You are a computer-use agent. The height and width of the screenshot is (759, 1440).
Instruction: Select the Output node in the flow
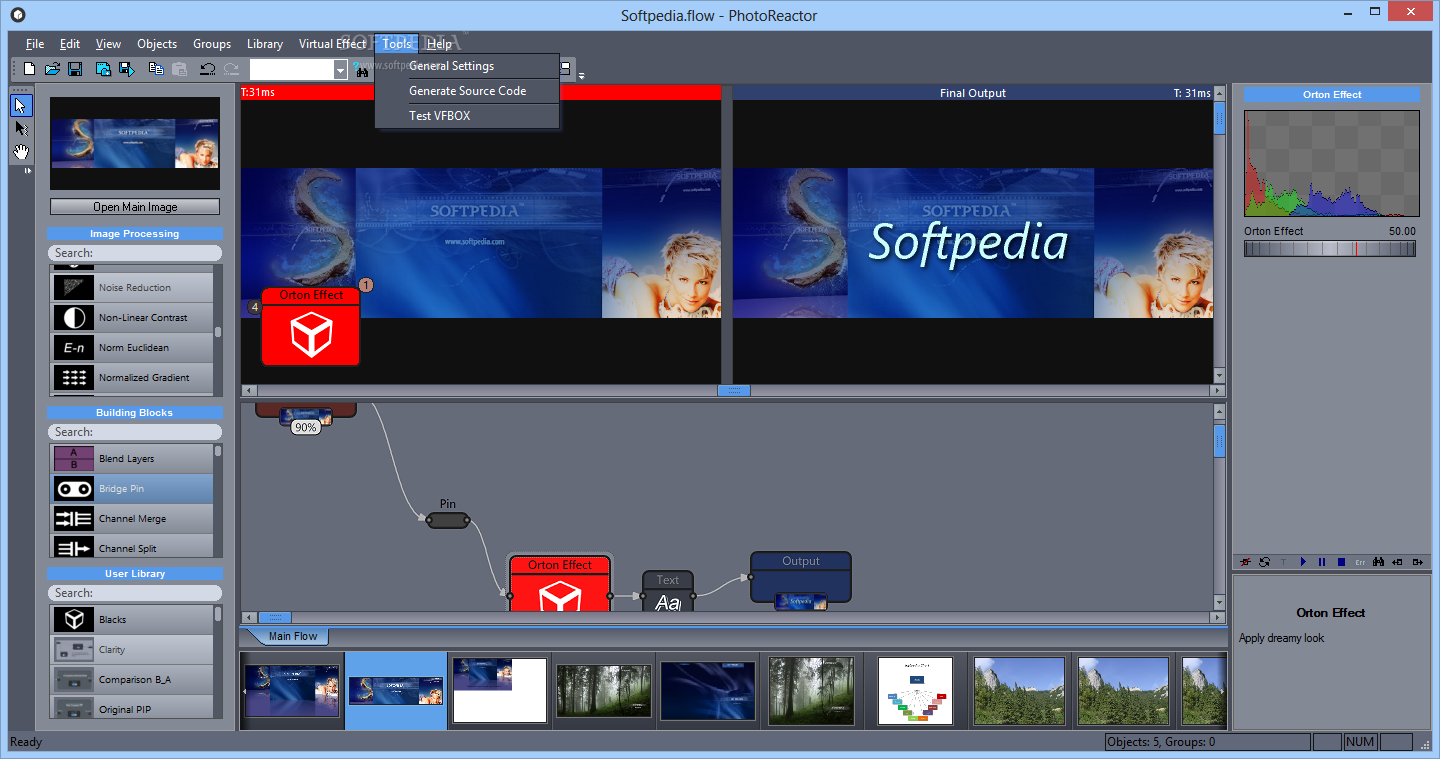point(801,577)
